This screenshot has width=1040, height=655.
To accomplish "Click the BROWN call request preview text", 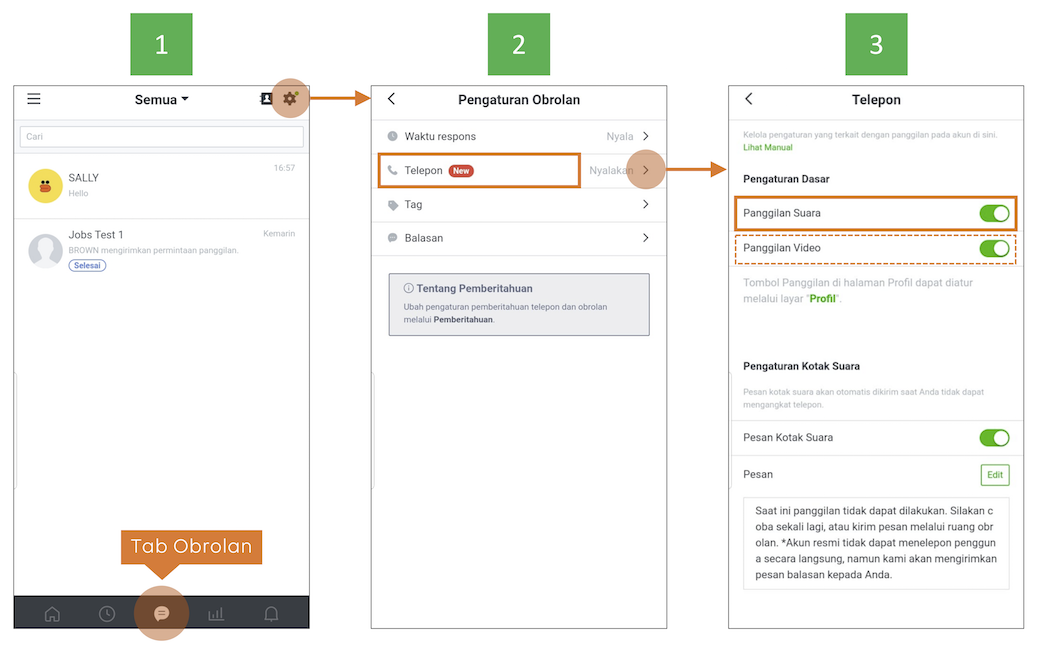I will coord(153,251).
